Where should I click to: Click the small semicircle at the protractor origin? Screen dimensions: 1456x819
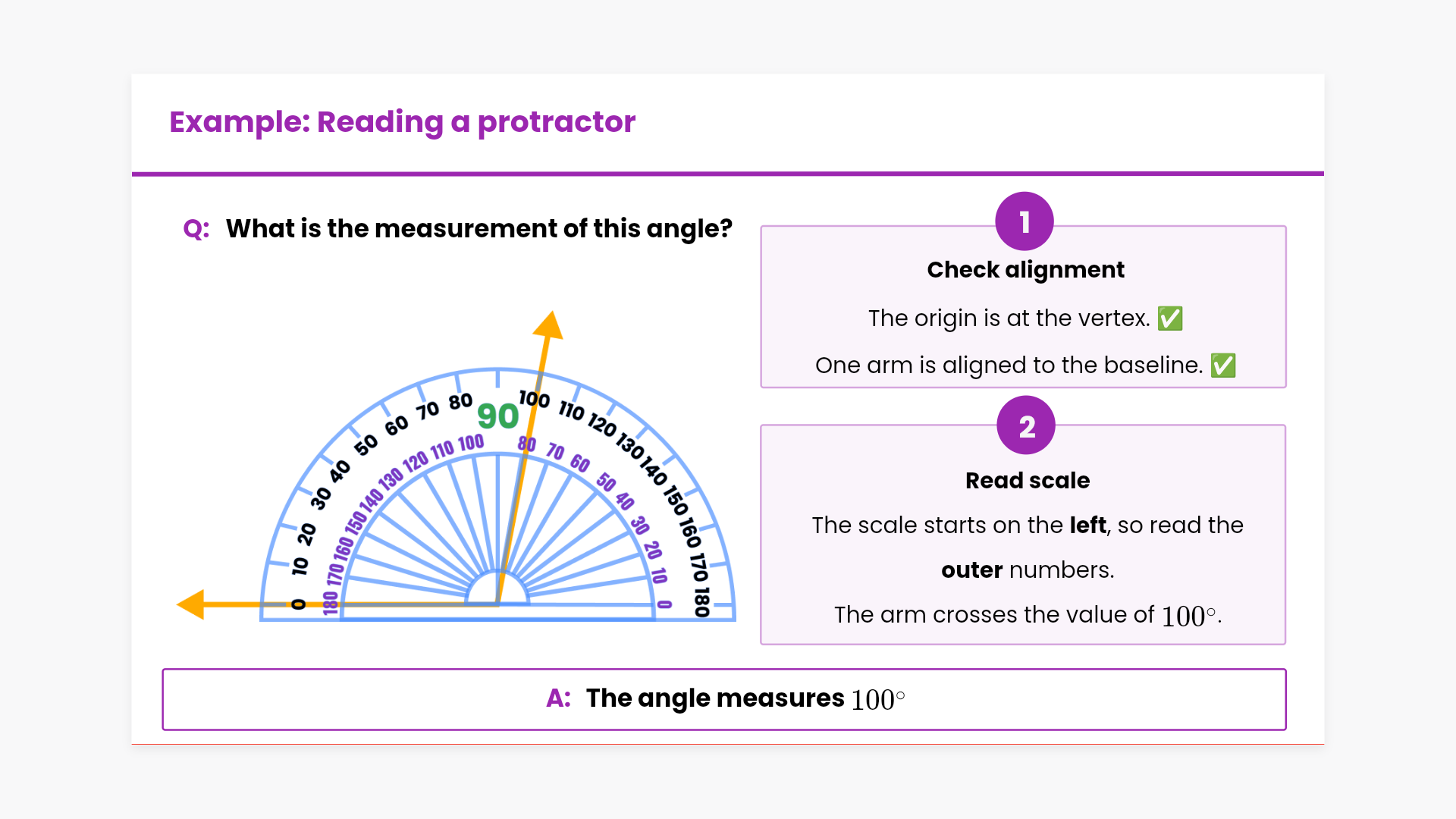click(497, 590)
